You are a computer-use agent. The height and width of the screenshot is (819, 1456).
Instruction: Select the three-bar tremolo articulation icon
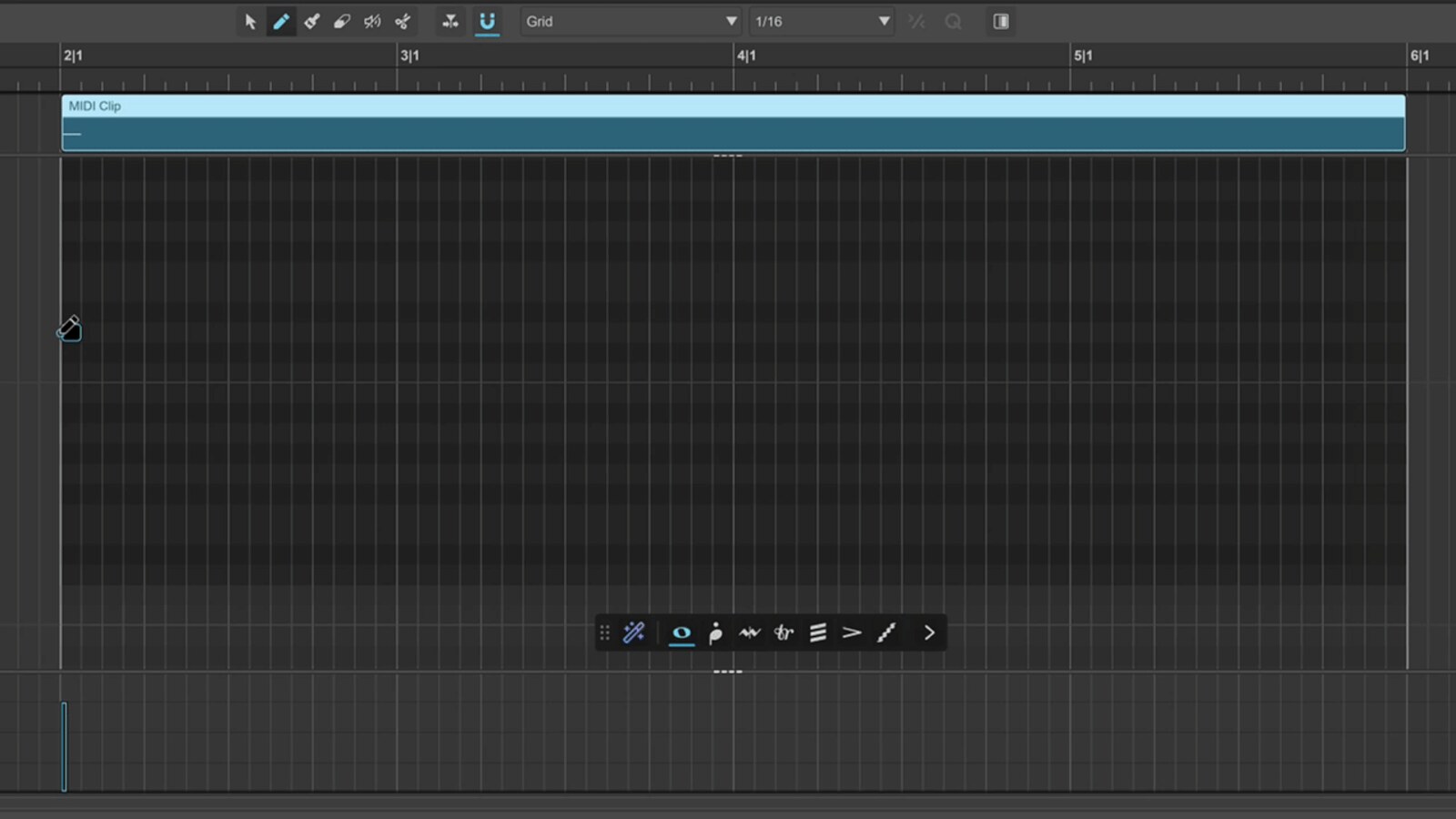click(818, 632)
